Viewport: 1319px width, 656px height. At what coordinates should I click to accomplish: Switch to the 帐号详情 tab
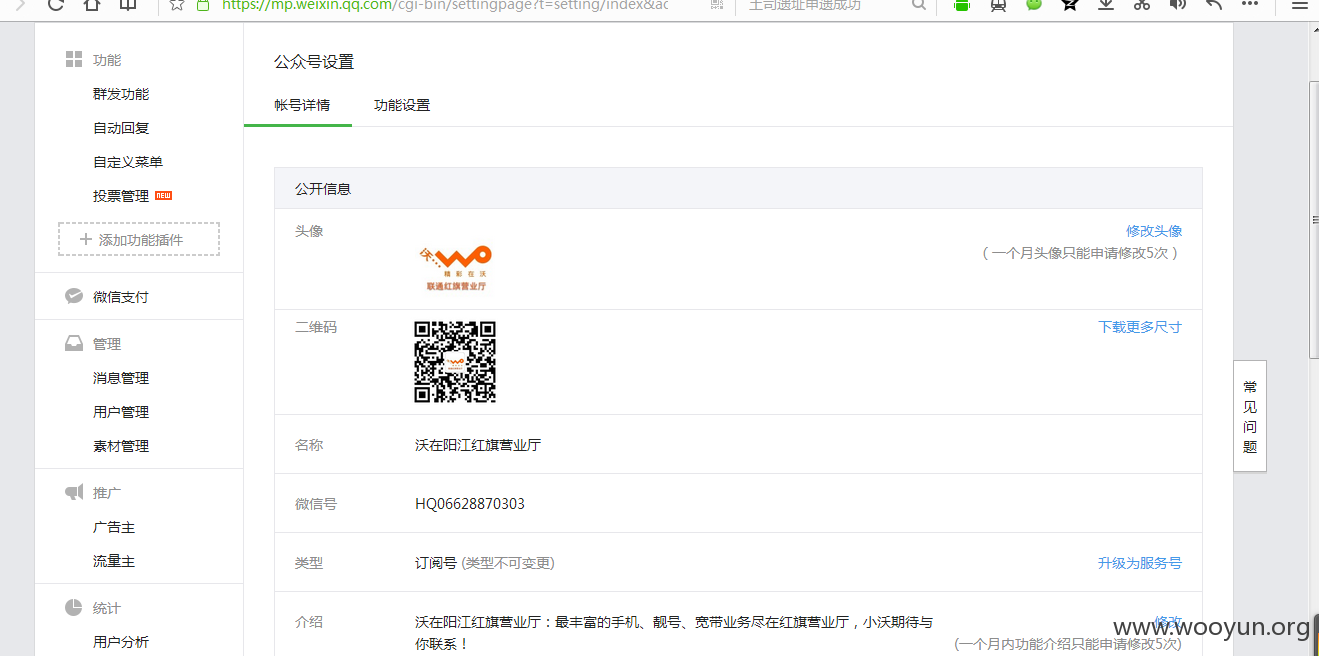(302, 105)
